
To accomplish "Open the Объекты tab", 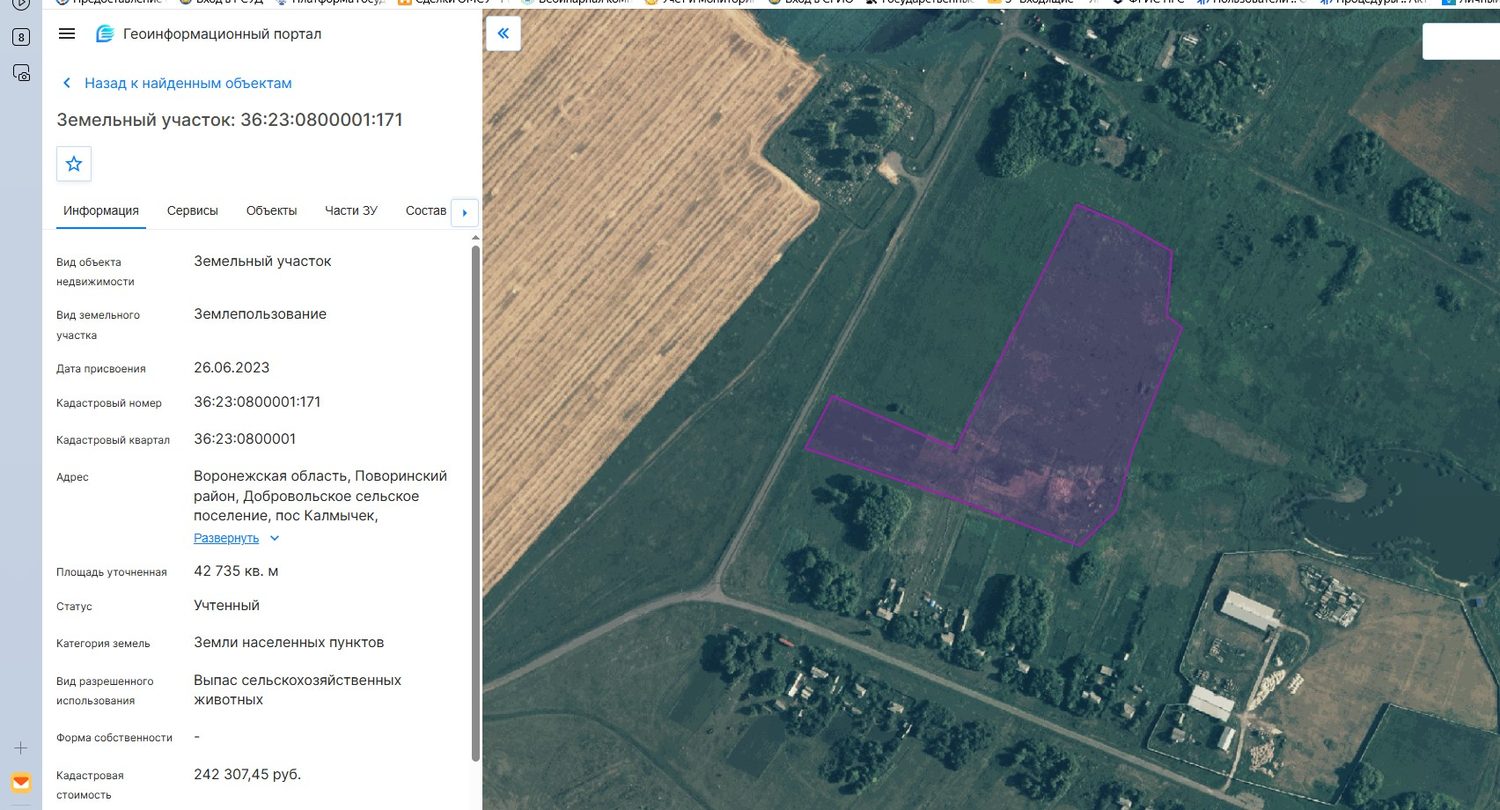I will [x=272, y=211].
